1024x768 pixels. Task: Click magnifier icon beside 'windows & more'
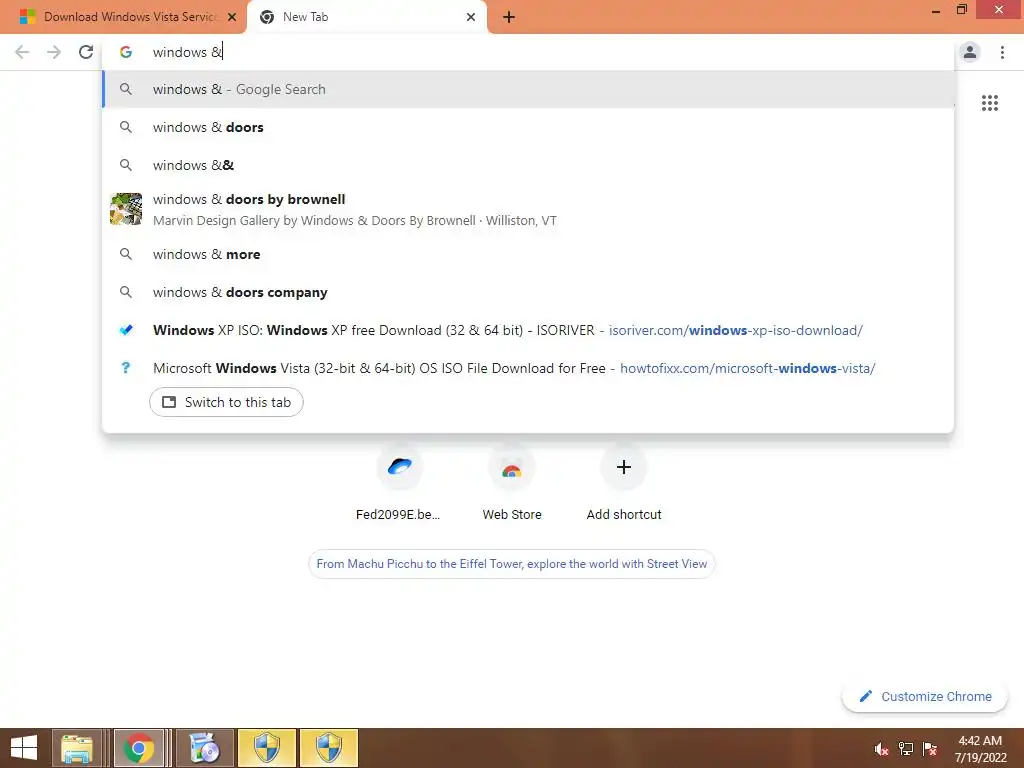[126, 254]
